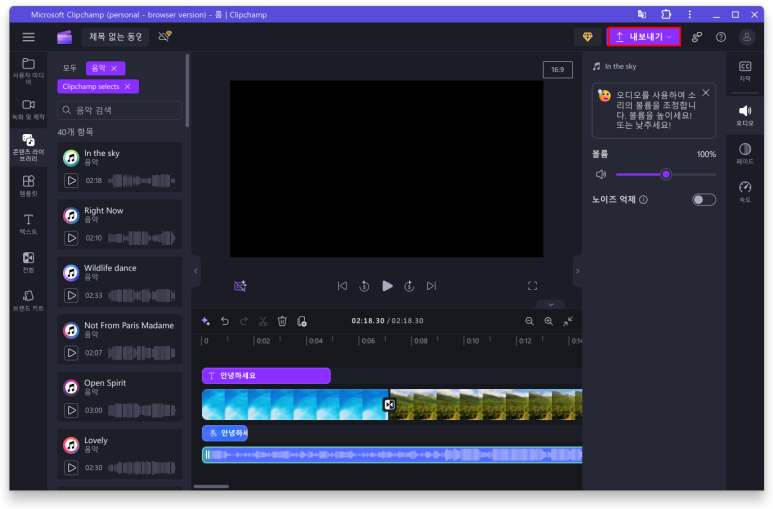Preview the In the sky track

[71, 181]
